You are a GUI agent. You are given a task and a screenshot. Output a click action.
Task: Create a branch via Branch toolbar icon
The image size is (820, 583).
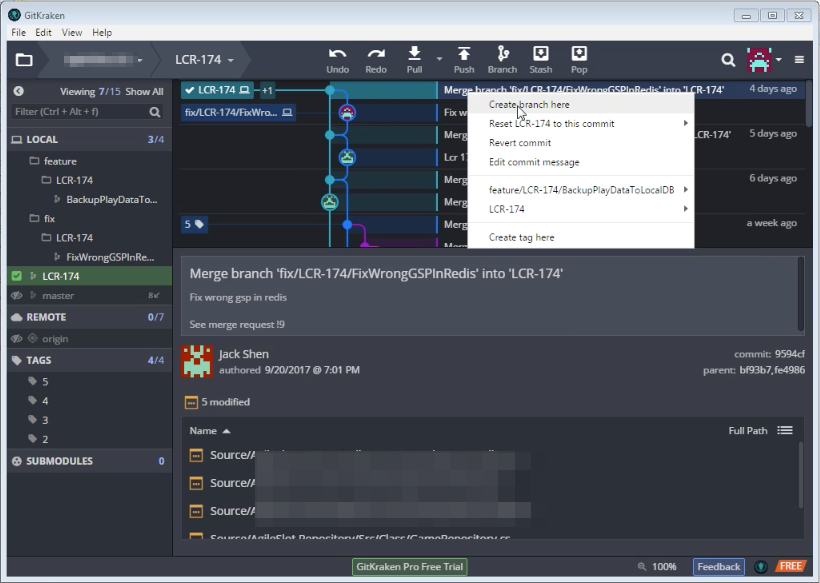tap(503, 53)
